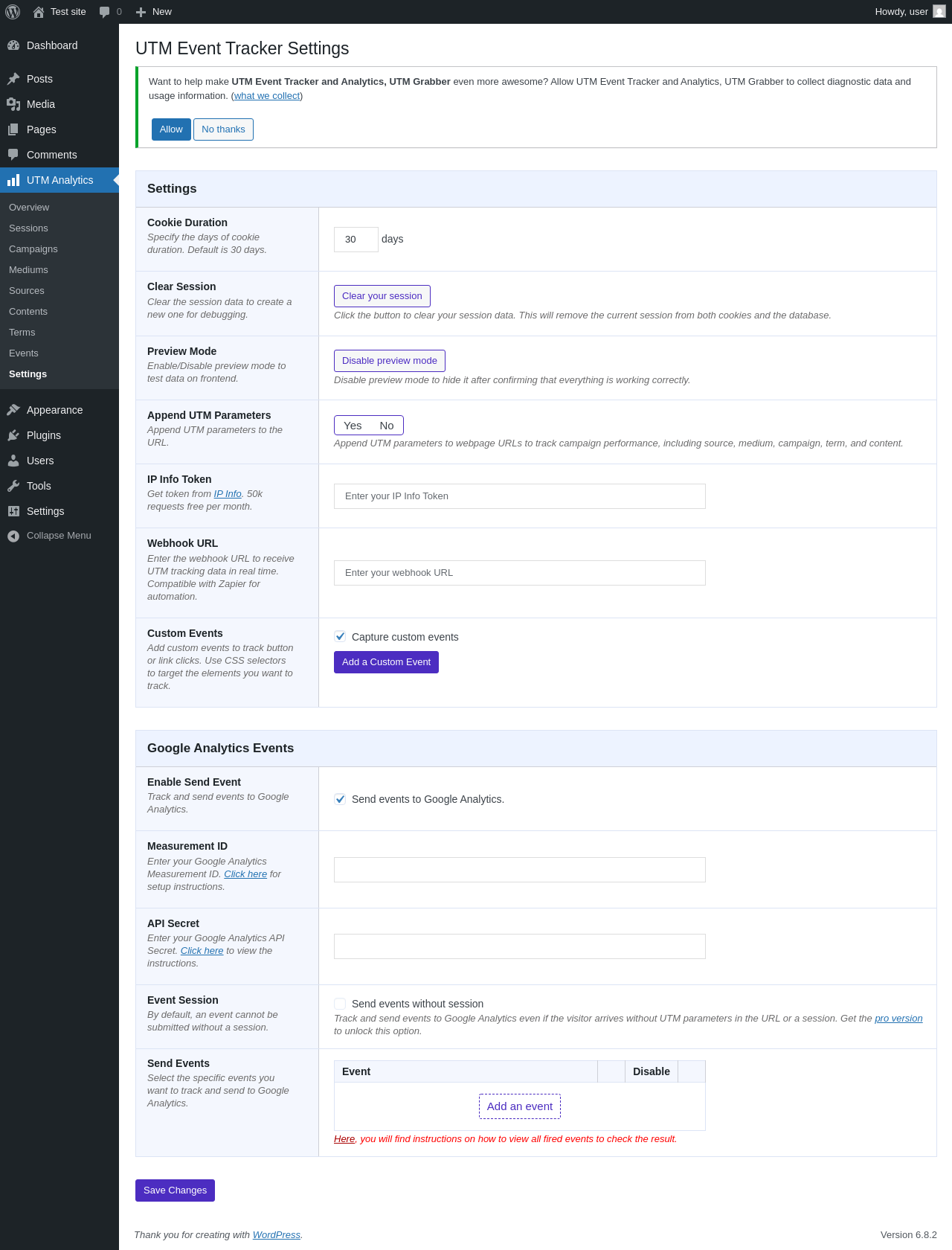Screen dimensions: 952x1250
Task: Click the Allow button
Action: [x=171, y=129]
